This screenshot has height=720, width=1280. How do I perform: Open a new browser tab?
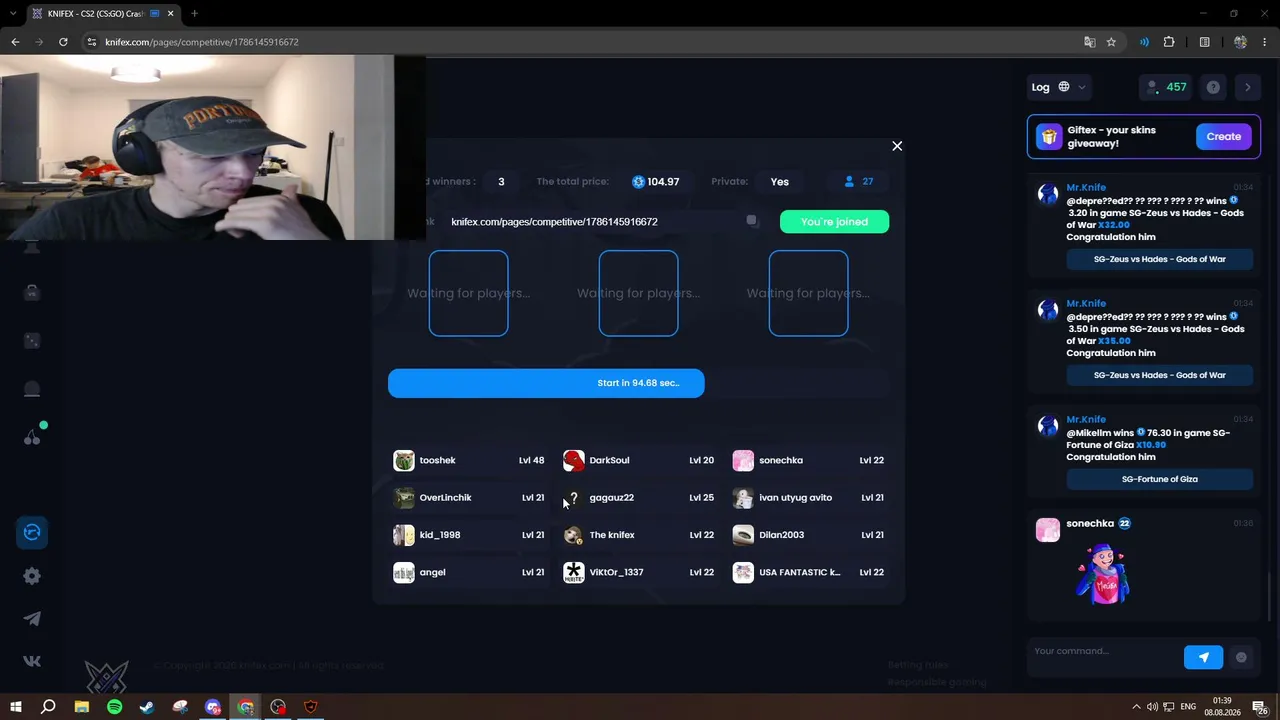194,14
